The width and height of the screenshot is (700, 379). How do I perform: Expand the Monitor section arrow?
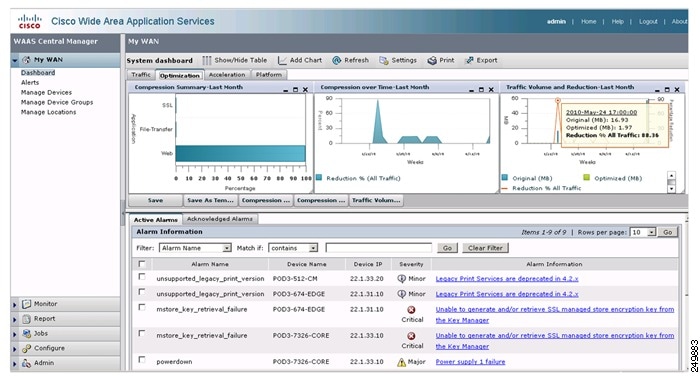[15, 304]
